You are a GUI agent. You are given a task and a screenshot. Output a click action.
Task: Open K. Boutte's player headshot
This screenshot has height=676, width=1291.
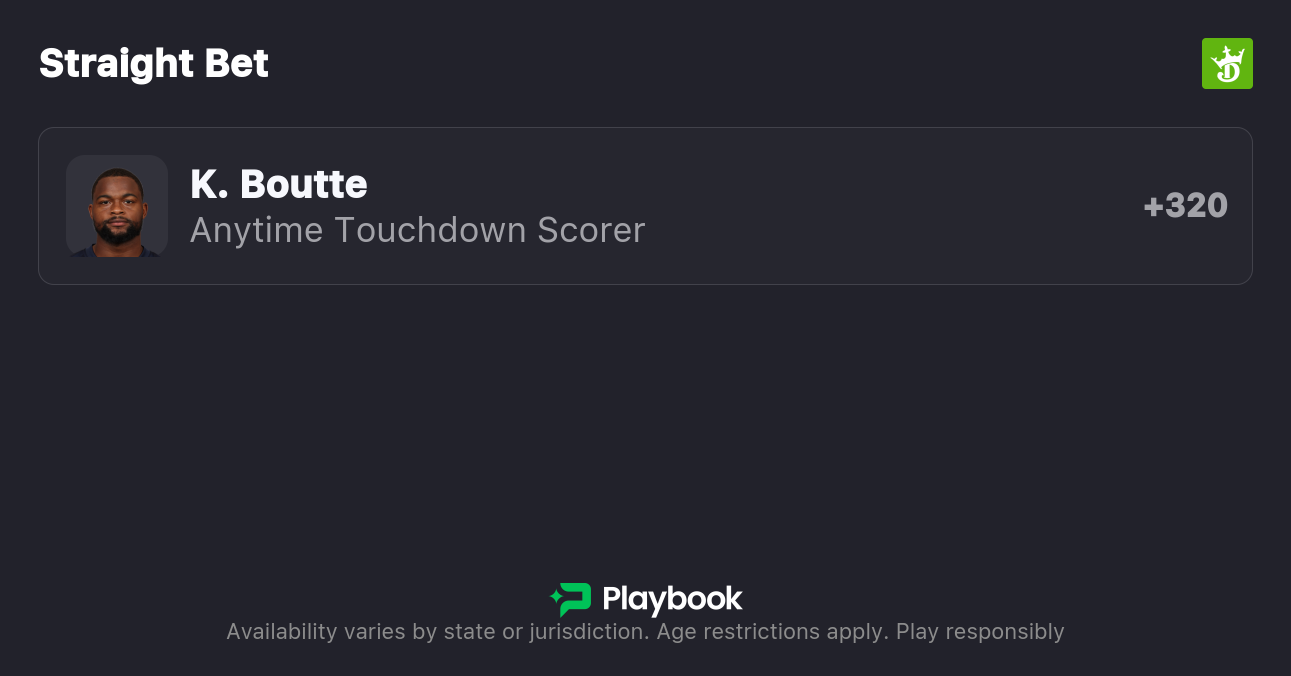point(117,206)
